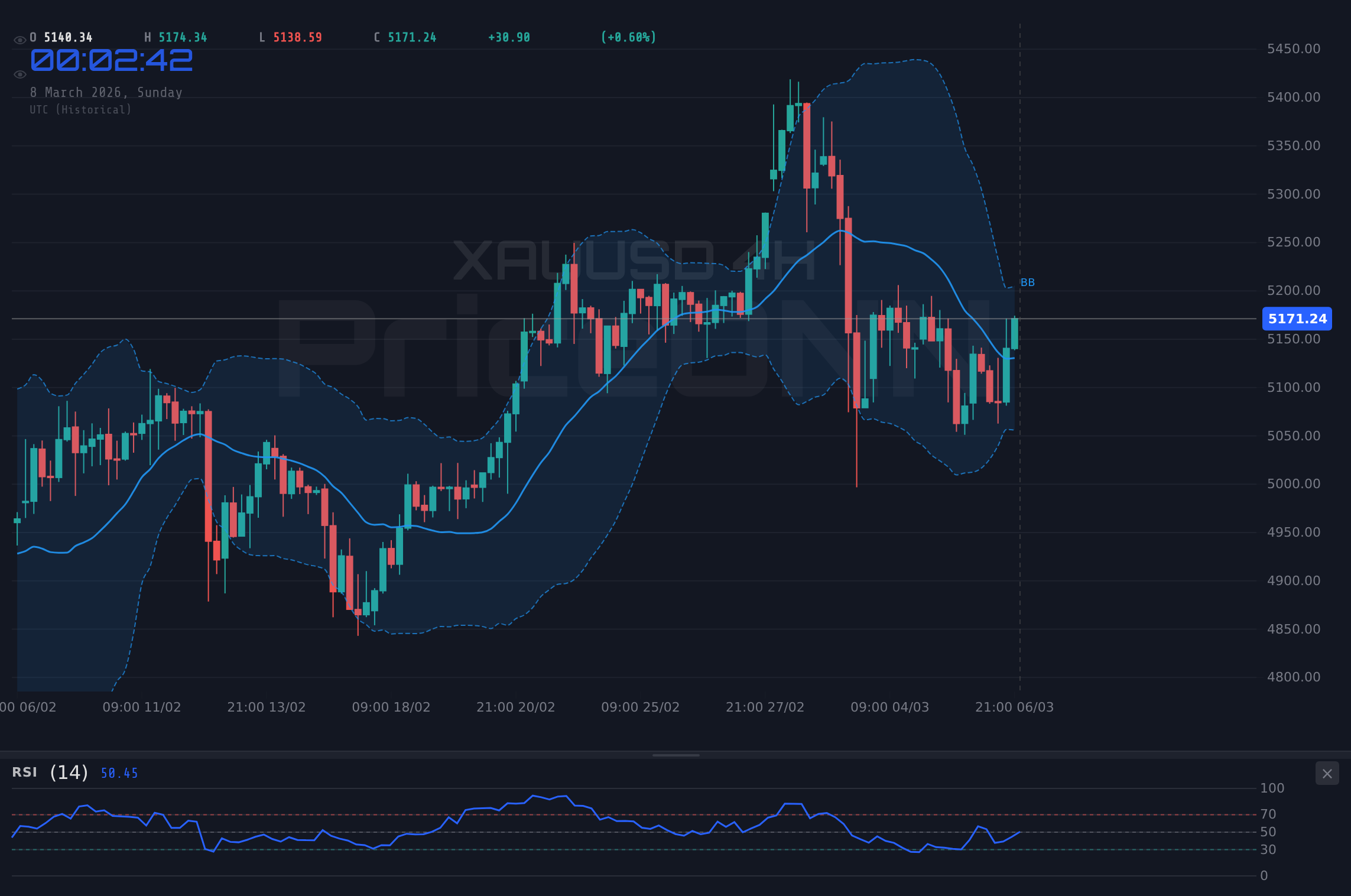The image size is (1351, 896).
Task: Click the 09:00 25/02 time axis label
Action: coord(641,707)
